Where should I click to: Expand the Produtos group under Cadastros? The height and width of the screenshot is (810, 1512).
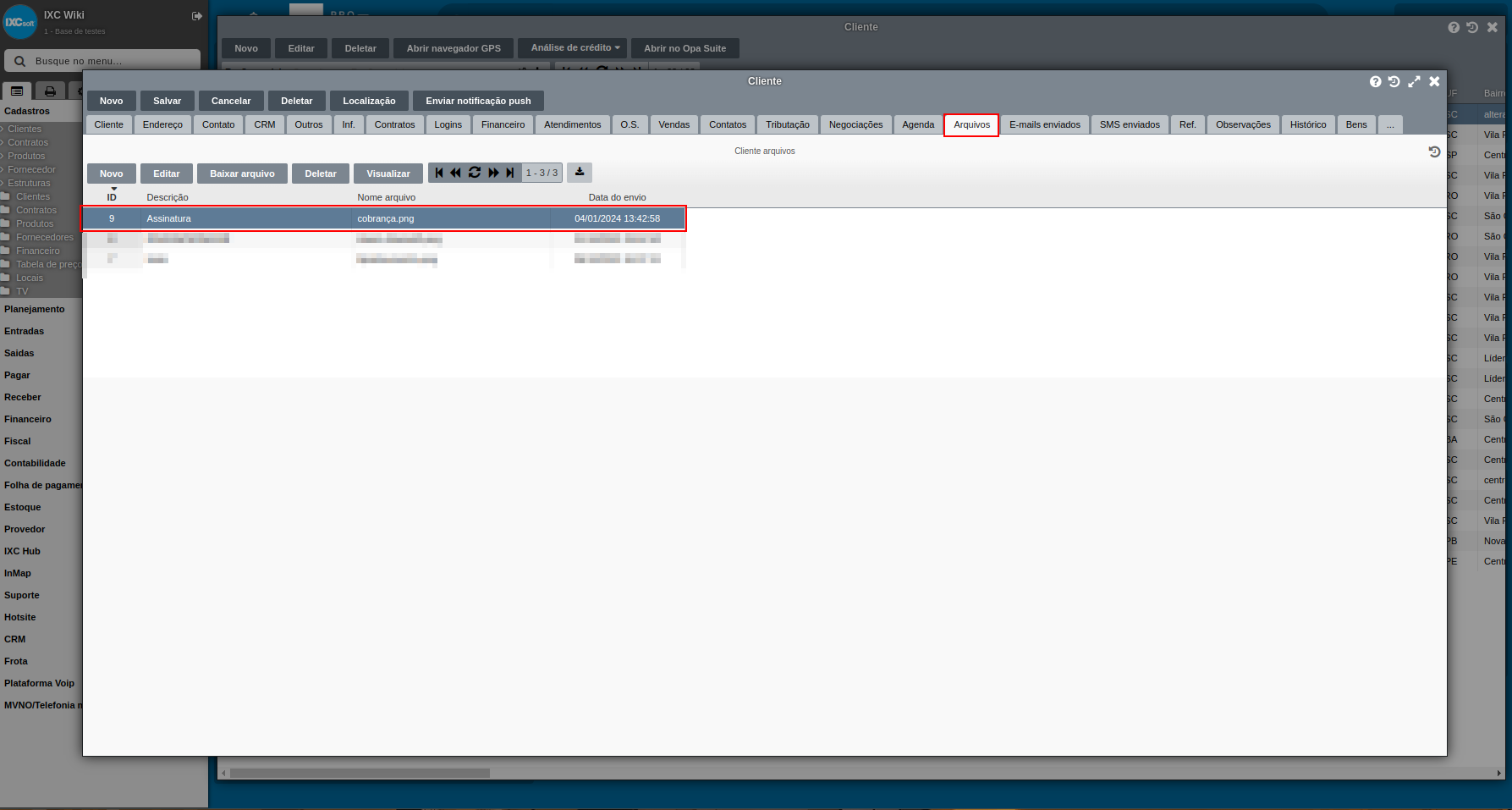[26, 156]
